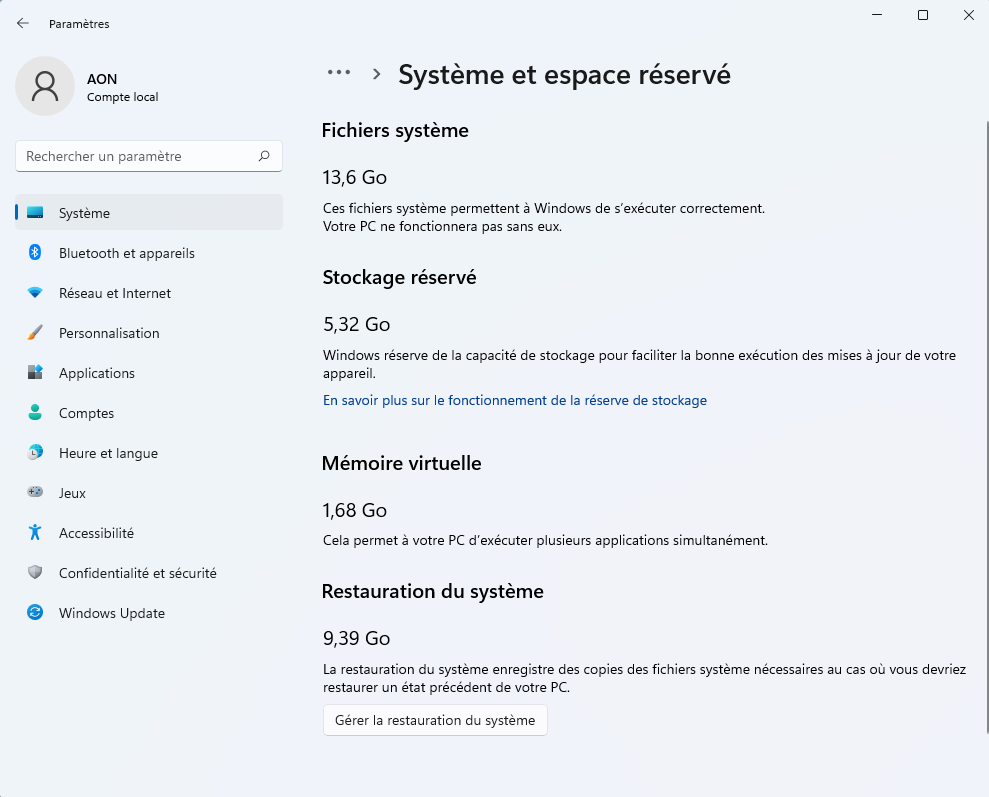Click the Jeux controller icon

35,493
